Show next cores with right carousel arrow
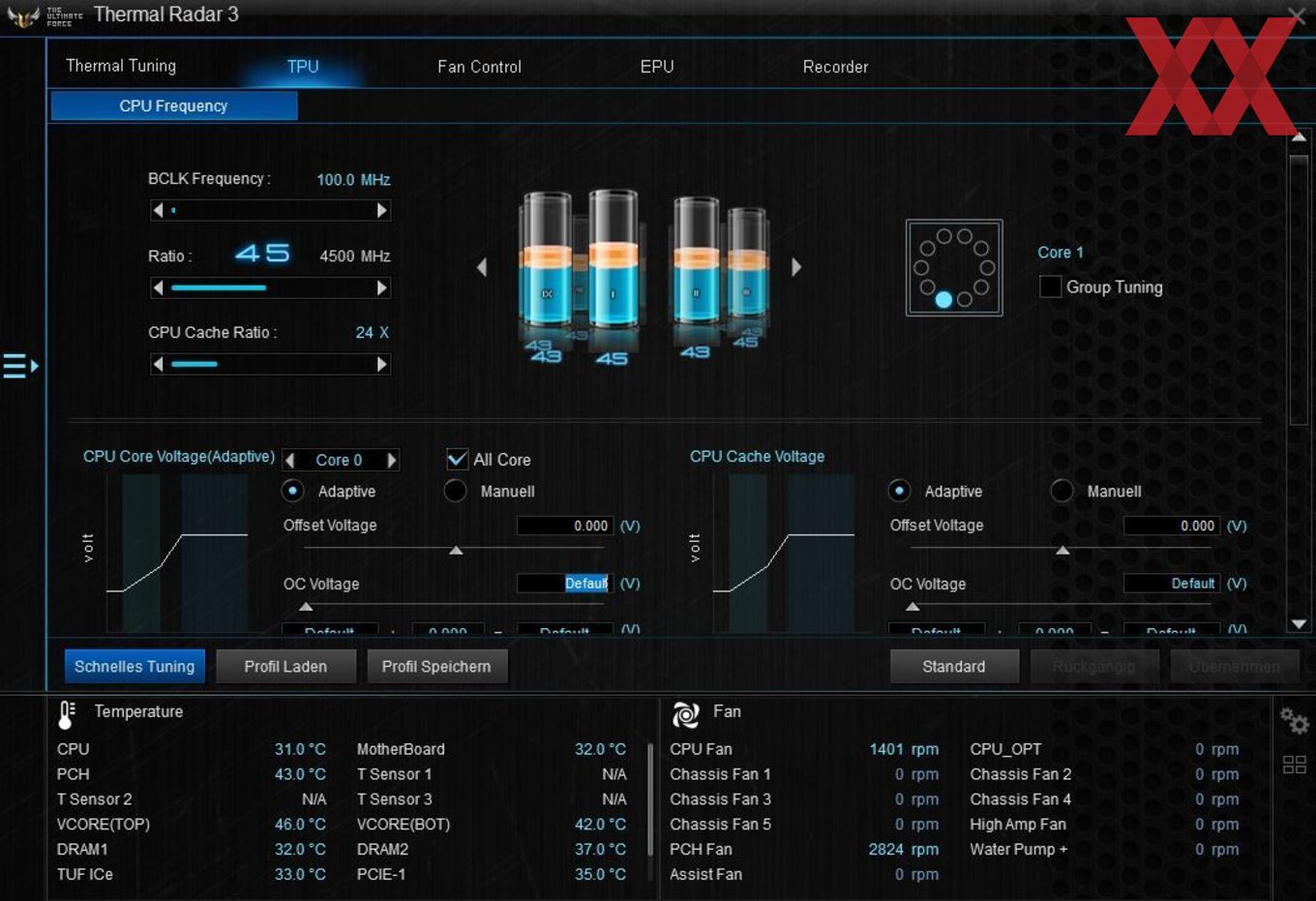 pyautogui.click(x=796, y=267)
